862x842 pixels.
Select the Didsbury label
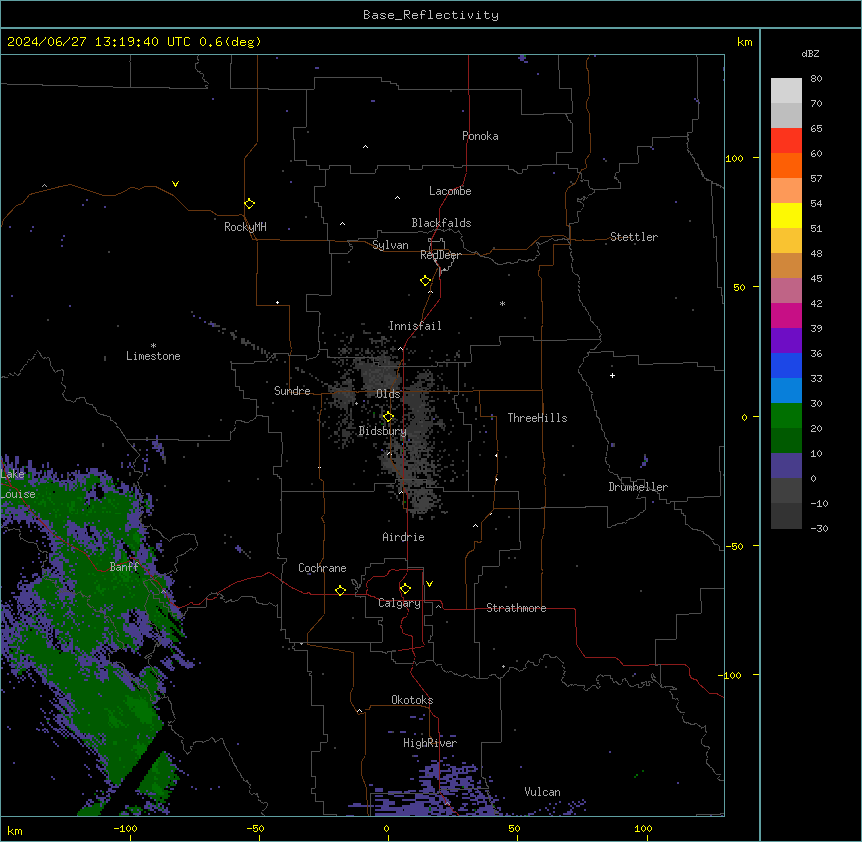click(x=382, y=431)
